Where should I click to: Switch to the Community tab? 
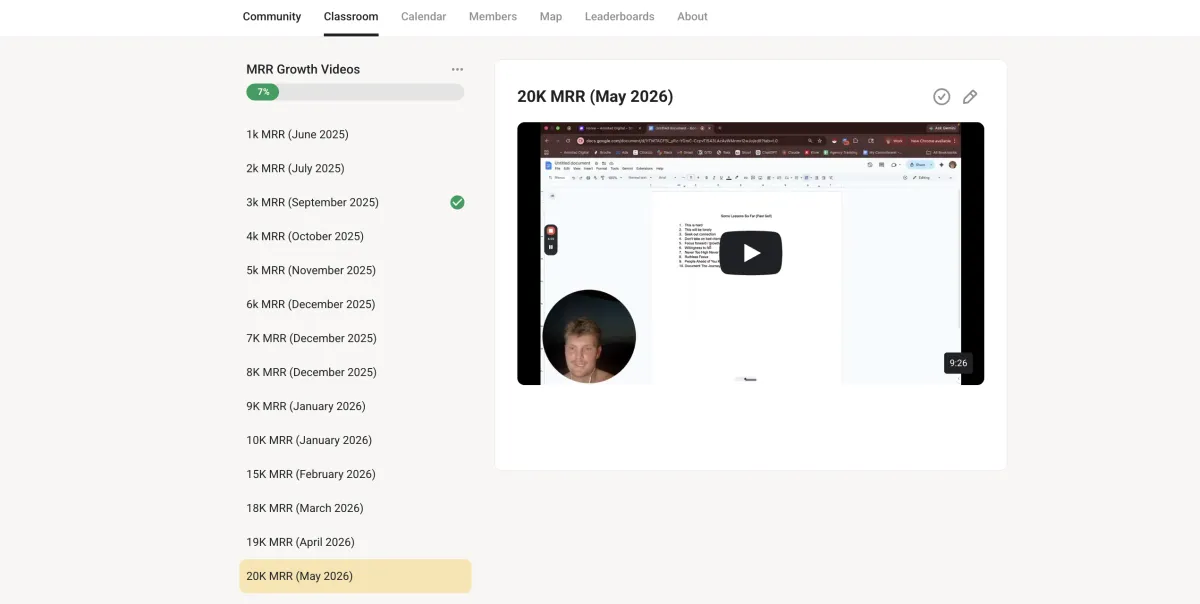[272, 16]
